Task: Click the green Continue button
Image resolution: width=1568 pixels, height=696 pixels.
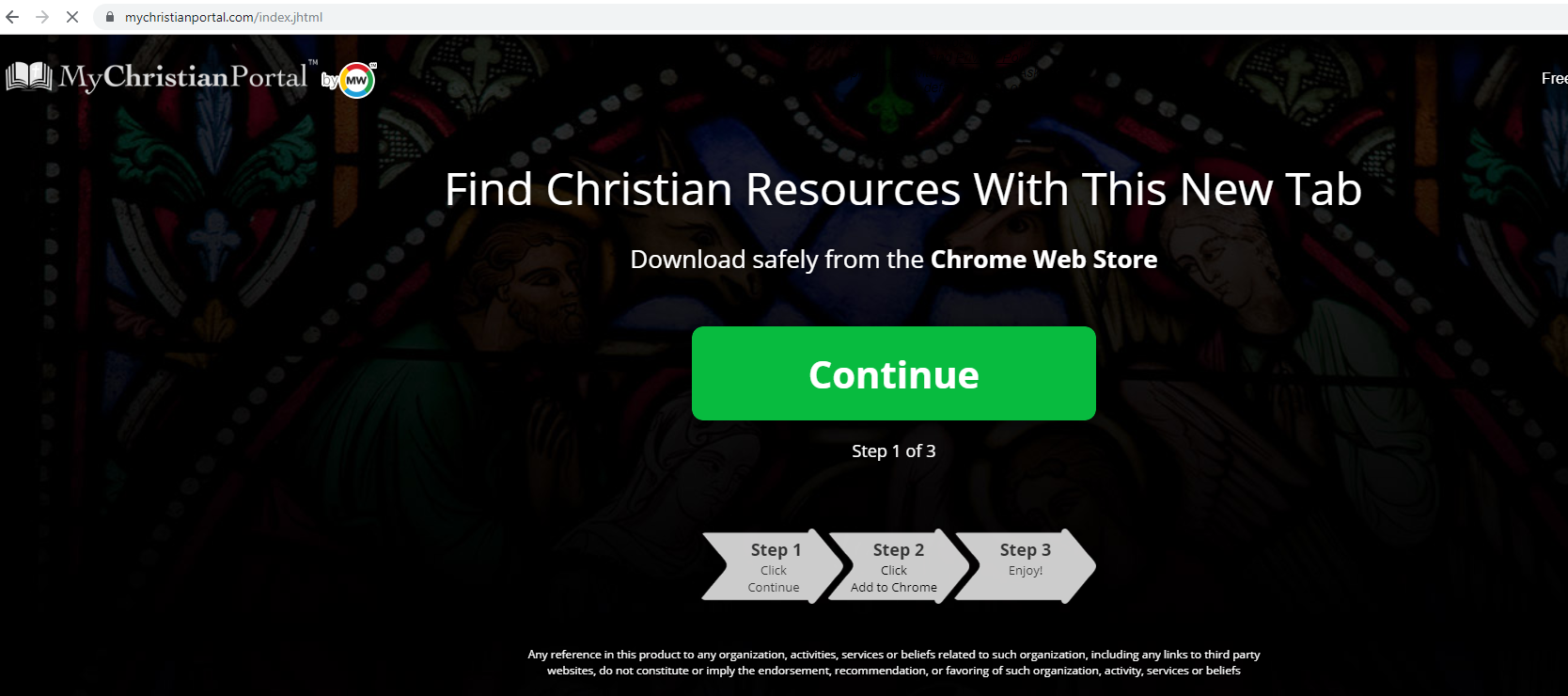Action: coord(894,373)
